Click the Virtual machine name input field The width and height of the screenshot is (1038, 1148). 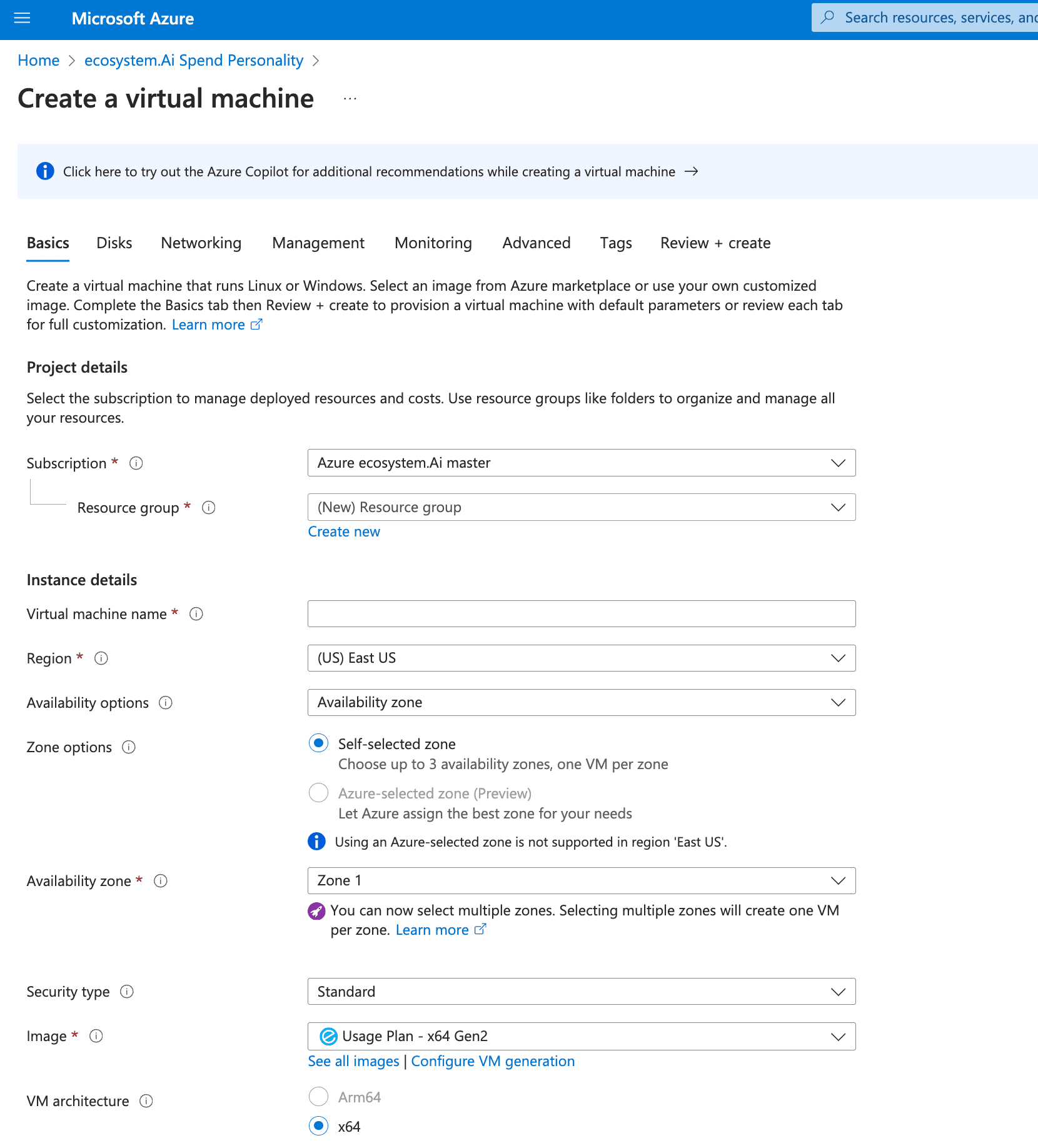point(581,614)
